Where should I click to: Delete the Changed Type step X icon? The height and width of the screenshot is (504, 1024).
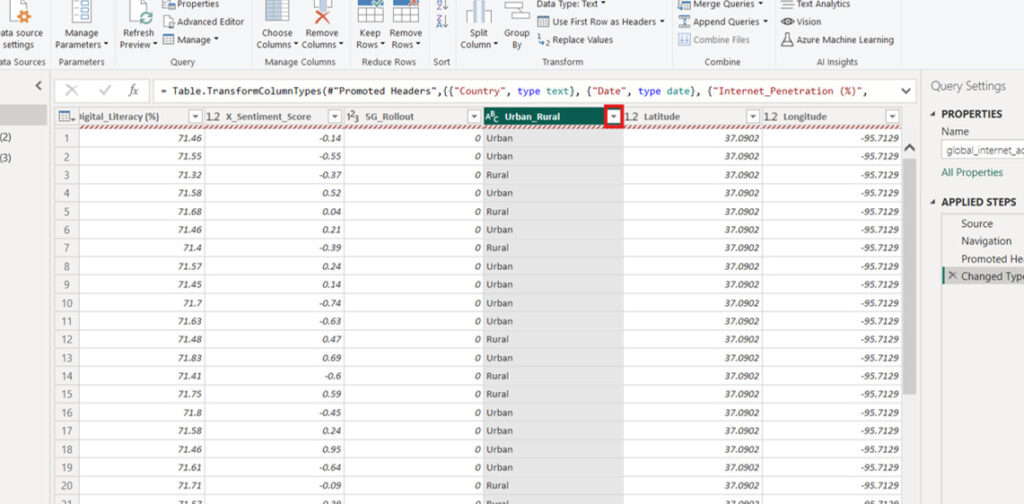(x=952, y=276)
